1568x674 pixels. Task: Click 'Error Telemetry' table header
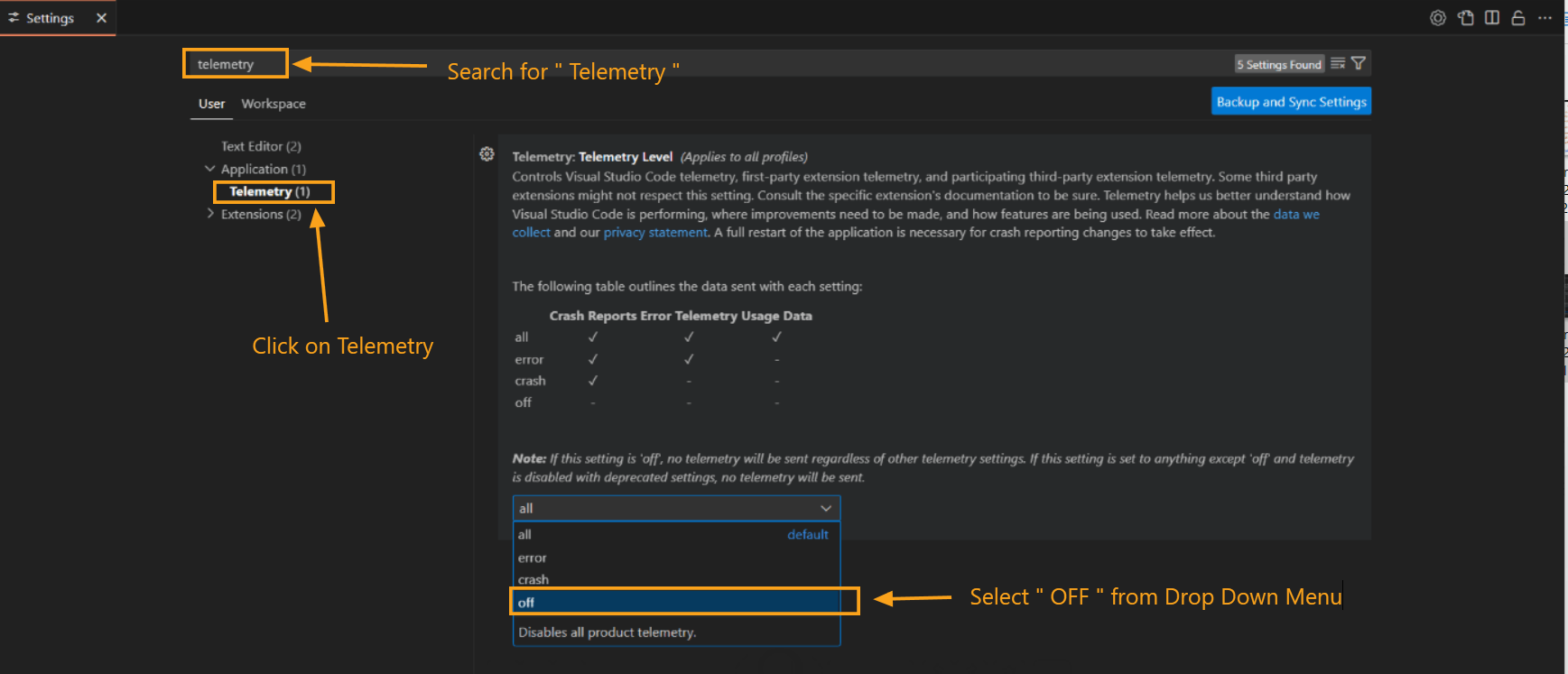click(689, 316)
